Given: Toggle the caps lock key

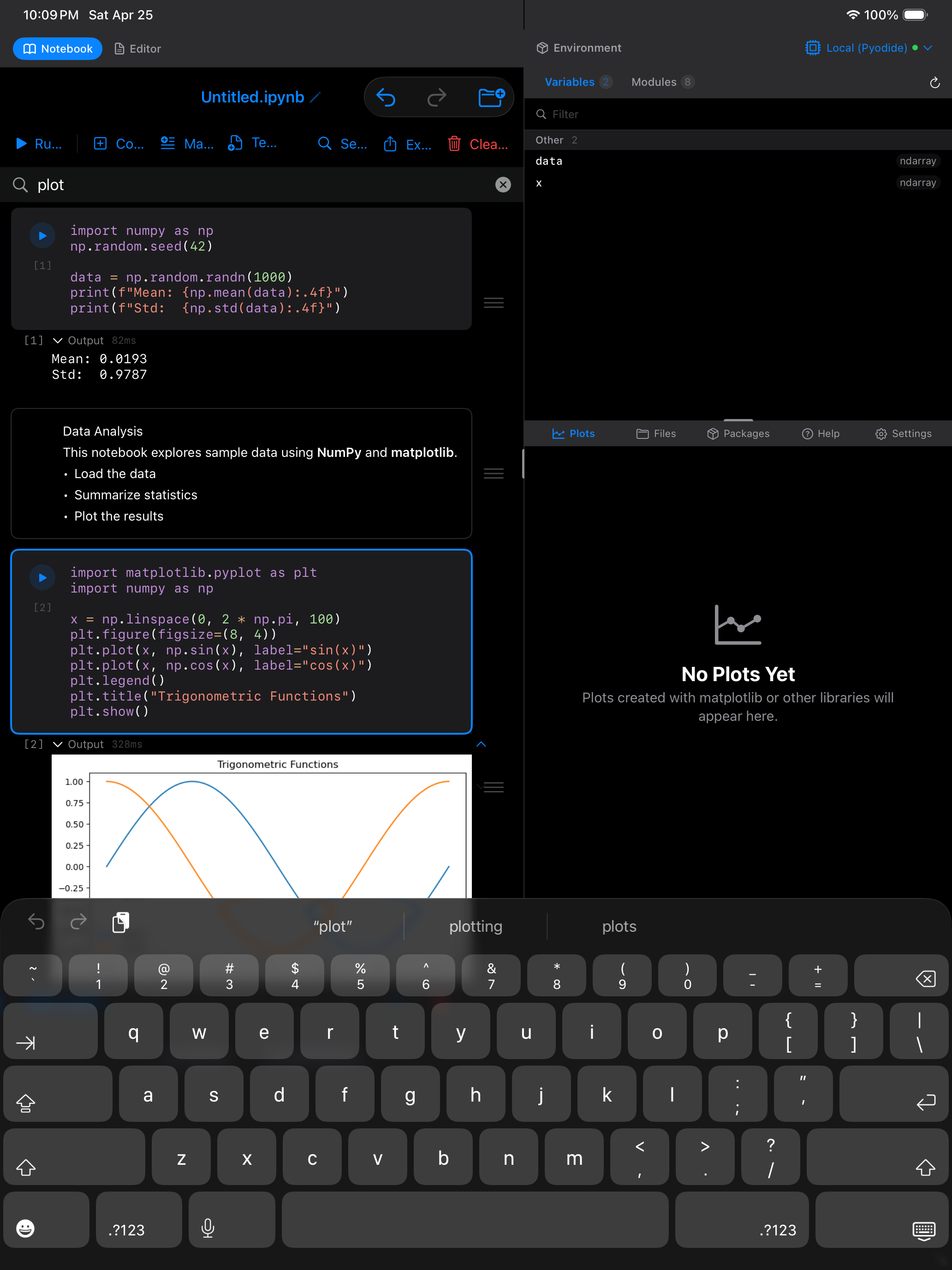Looking at the screenshot, I should tap(58, 1094).
